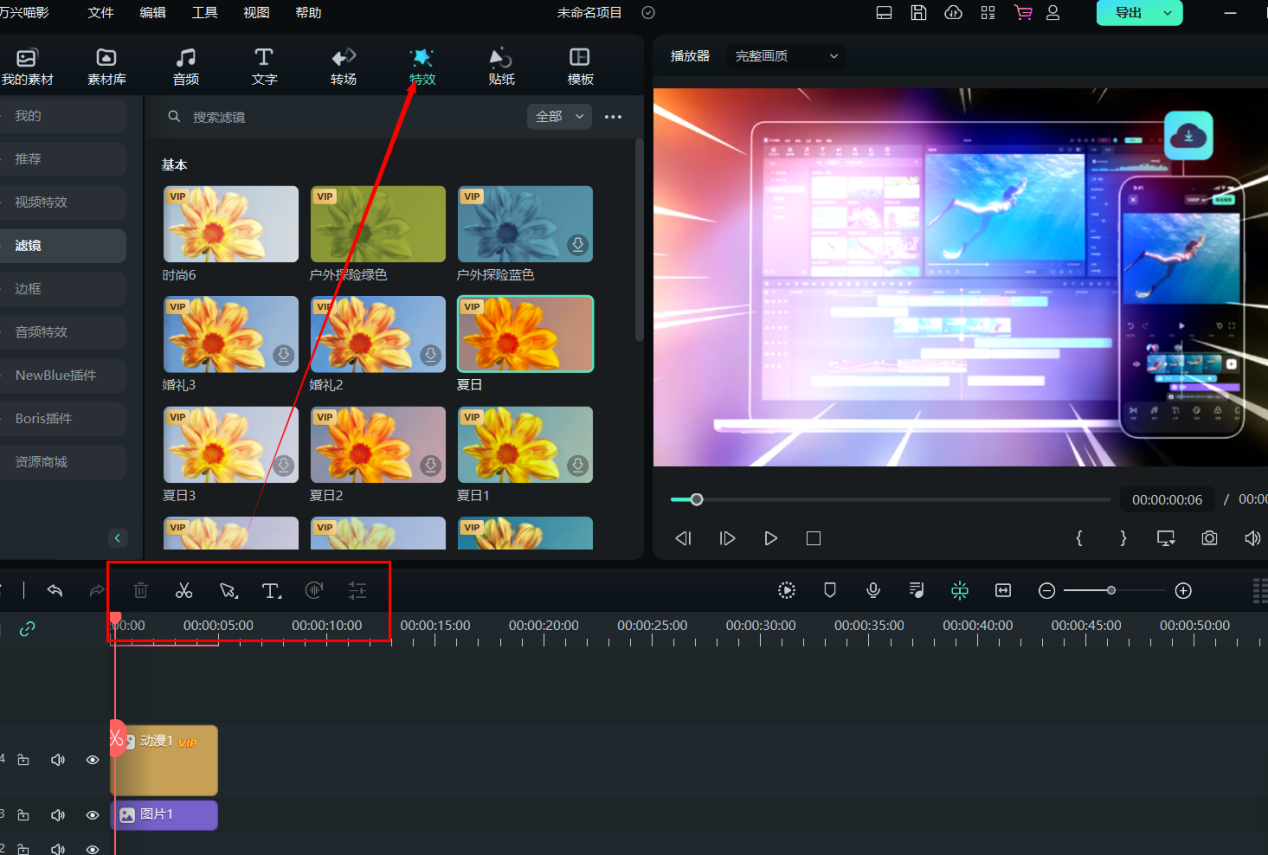The height and width of the screenshot is (855, 1268).
Task: Click the scissors split tool in timeline toolbar
Action: coord(184,591)
